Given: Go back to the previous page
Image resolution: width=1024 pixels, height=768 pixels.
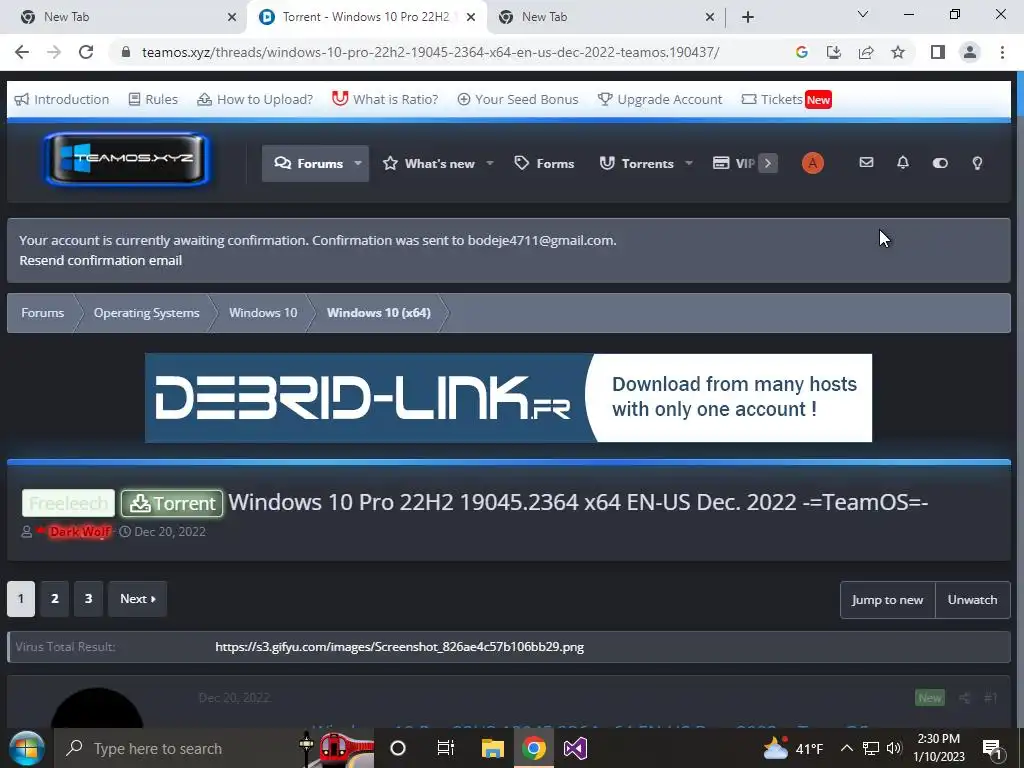Looking at the screenshot, I should click(x=22, y=52).
